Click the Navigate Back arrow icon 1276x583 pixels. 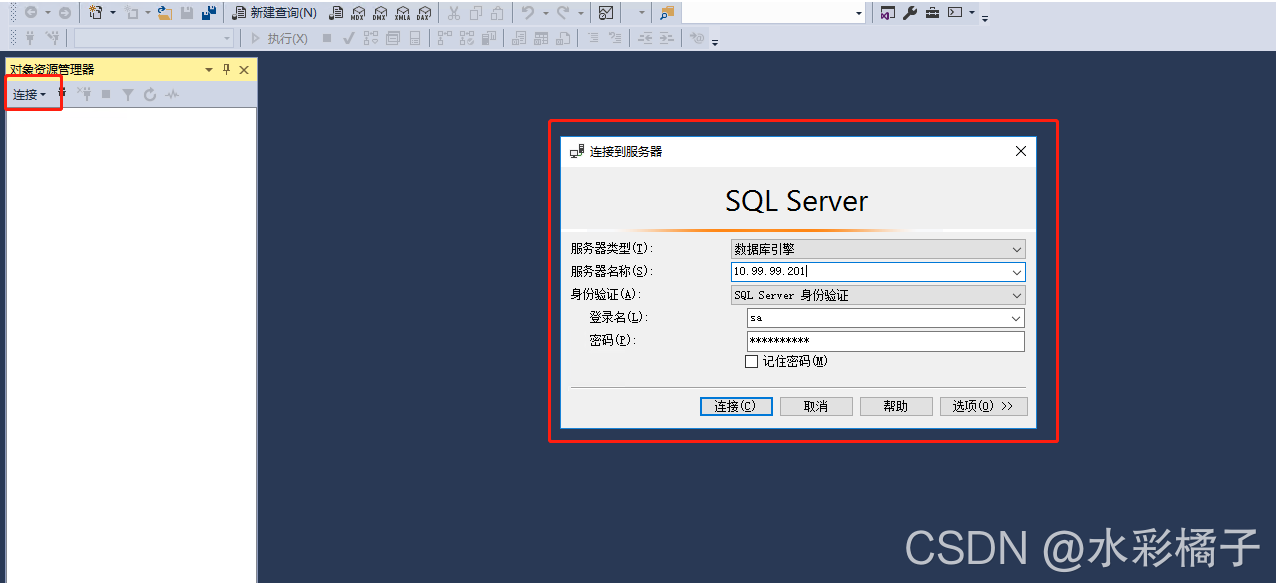[30, 13]
